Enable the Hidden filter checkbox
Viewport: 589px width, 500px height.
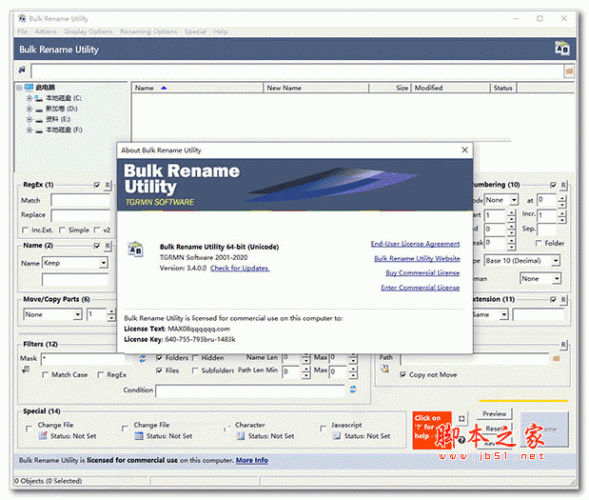(x=195, y=358)
